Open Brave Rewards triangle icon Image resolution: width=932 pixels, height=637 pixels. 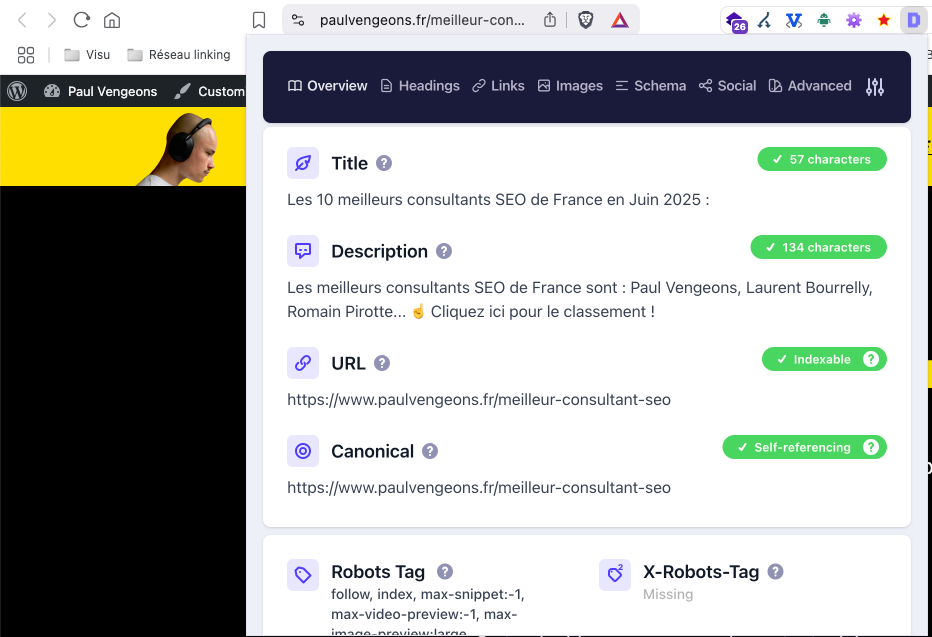click(x=619, y=20)
